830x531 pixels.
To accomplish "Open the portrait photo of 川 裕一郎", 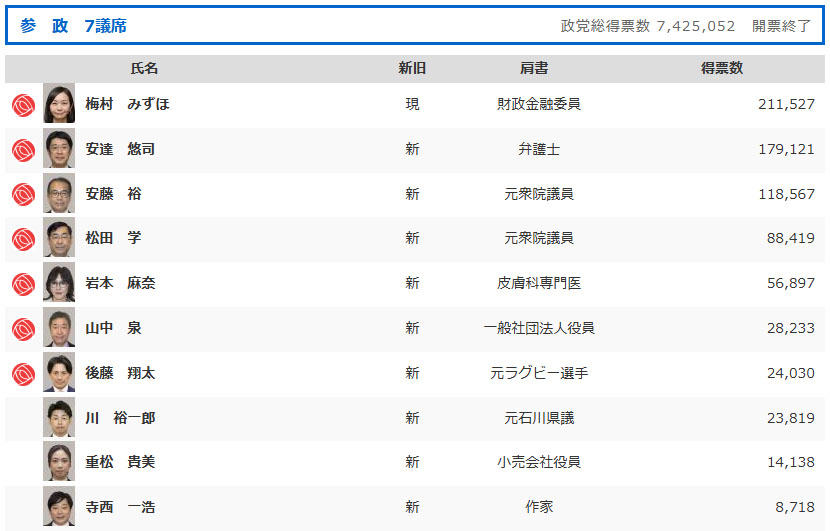I will pyautogui.click(x=59, y=418).
